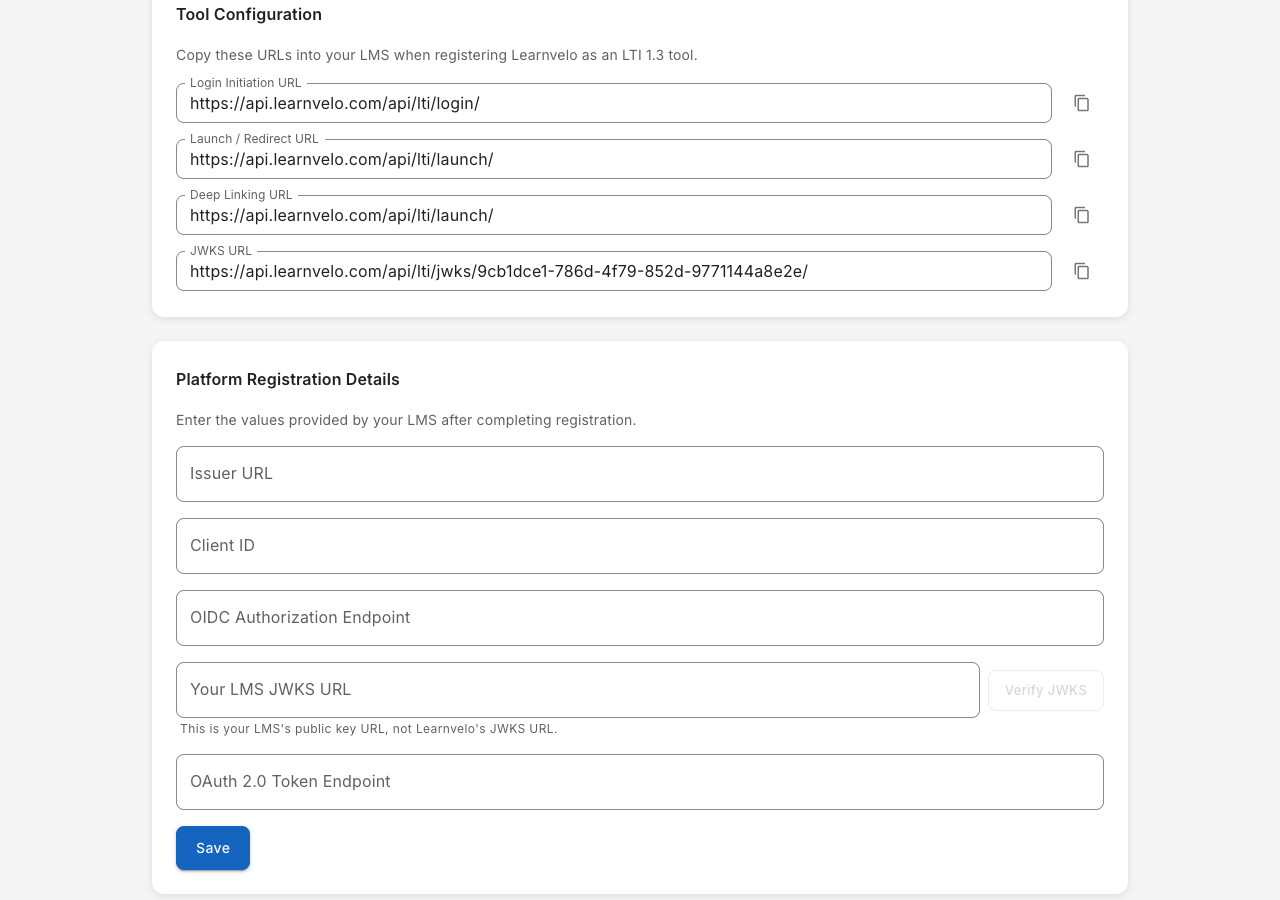
Task: Click the Tool Configuration heading
Action: tap(249, 15)
